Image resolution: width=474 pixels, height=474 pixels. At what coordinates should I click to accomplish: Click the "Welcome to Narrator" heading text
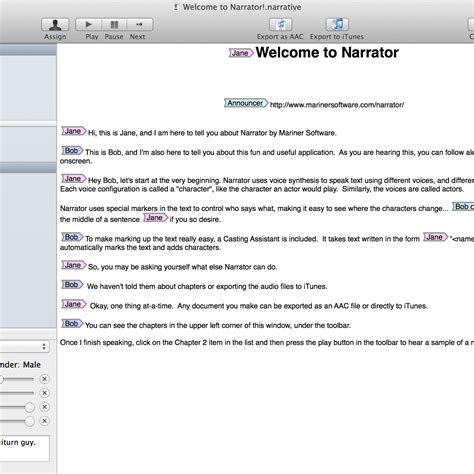(327, 52)
